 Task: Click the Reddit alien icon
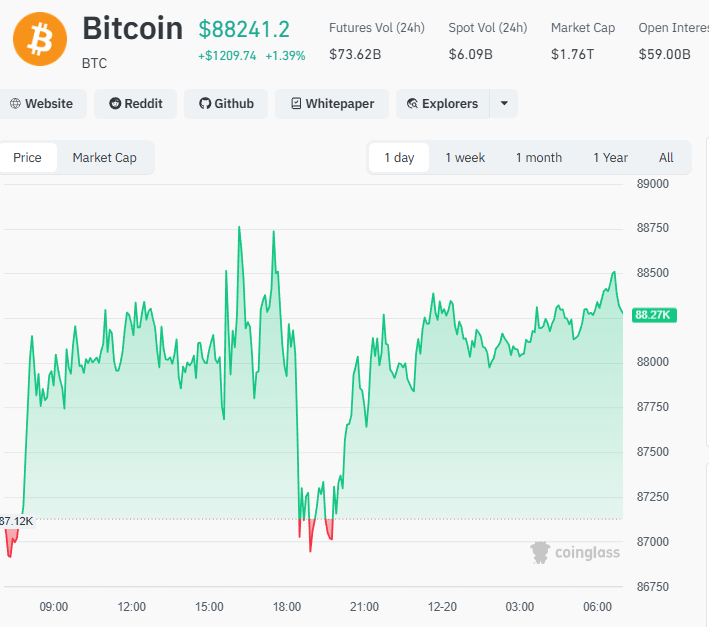(x=115, y=104)
